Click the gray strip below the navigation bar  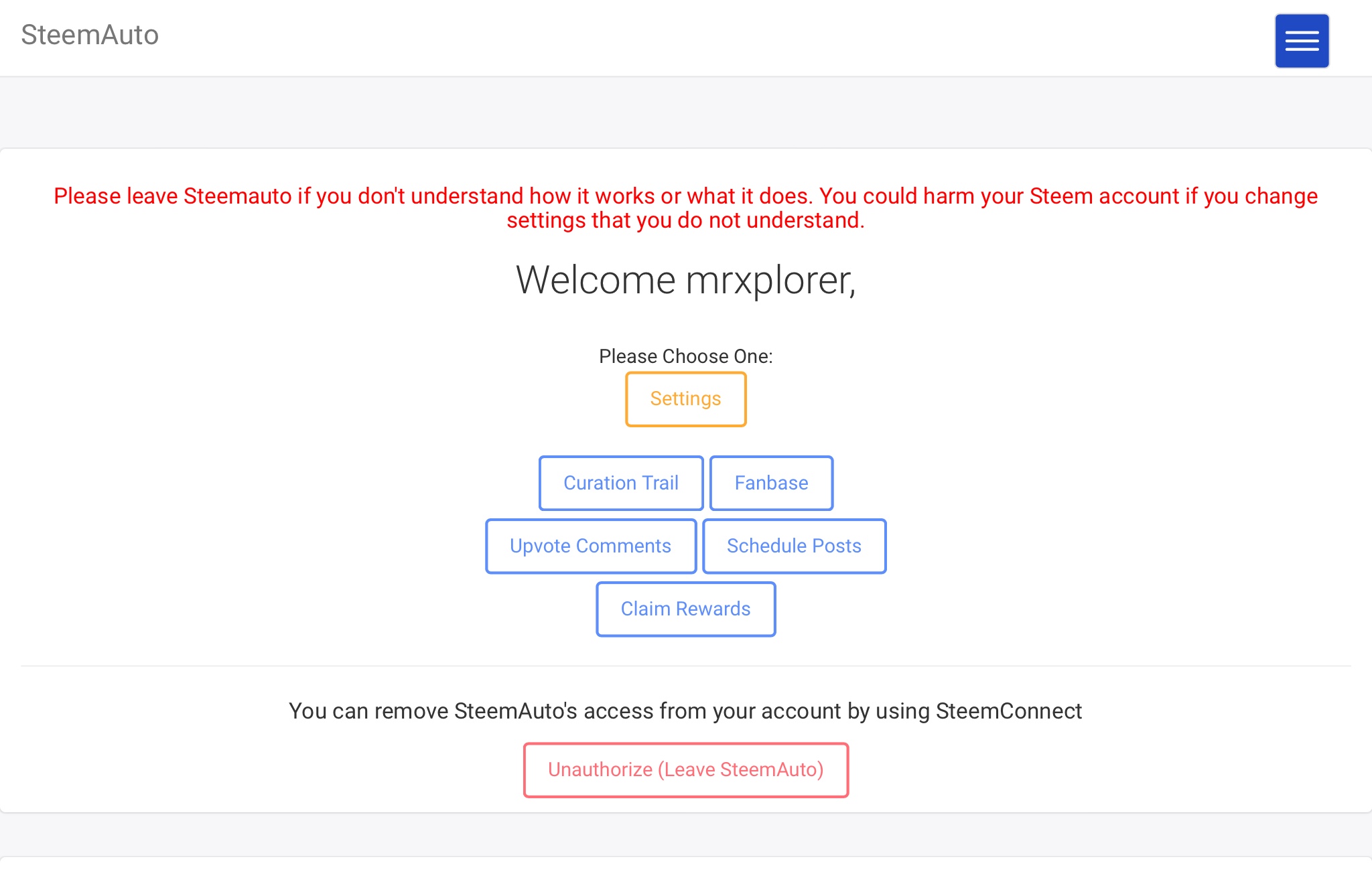click(685, 112)
